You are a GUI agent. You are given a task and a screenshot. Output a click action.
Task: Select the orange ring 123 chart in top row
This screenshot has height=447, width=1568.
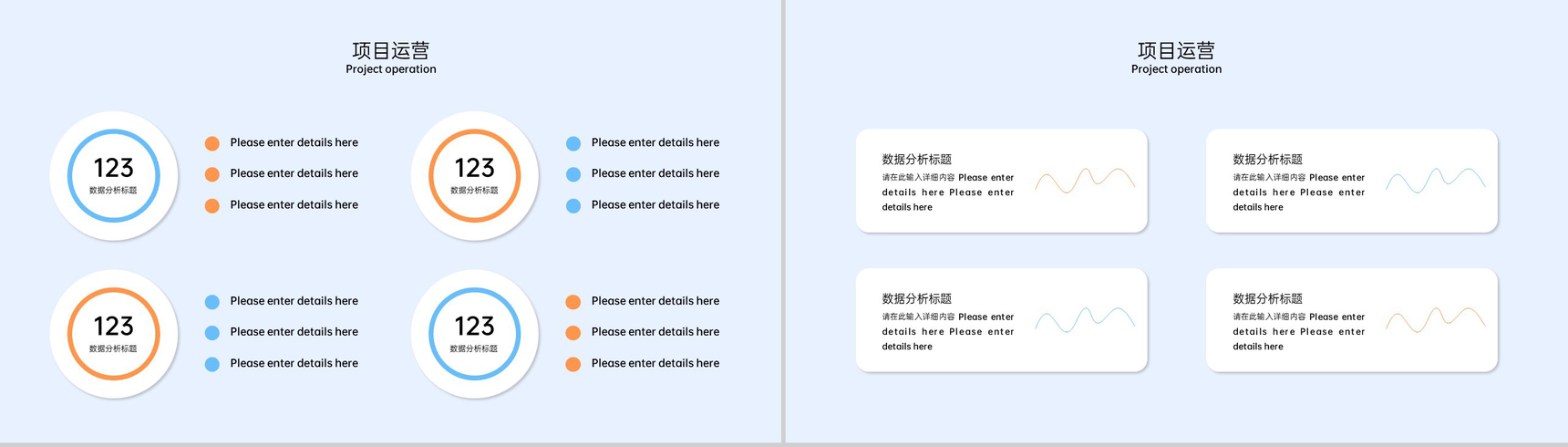pyautogui.click(x=475, y=176)
